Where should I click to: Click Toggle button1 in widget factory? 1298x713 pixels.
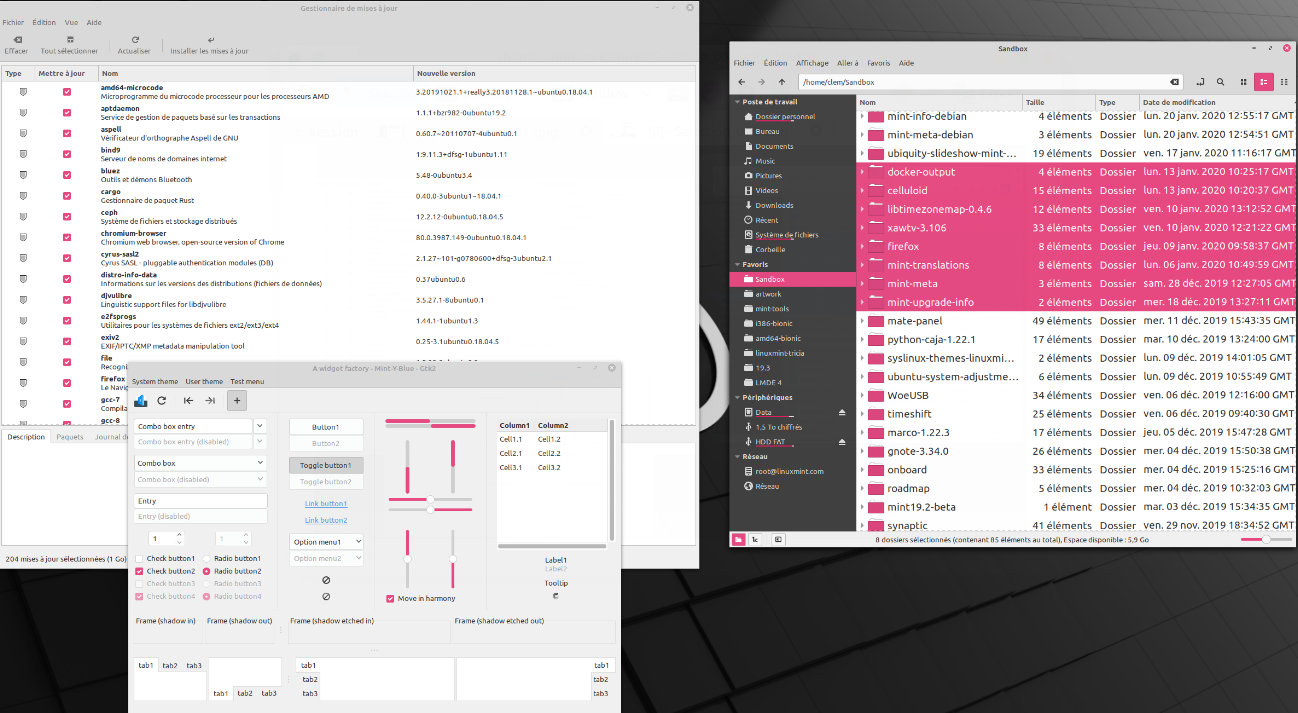click(x=326, y=465)
